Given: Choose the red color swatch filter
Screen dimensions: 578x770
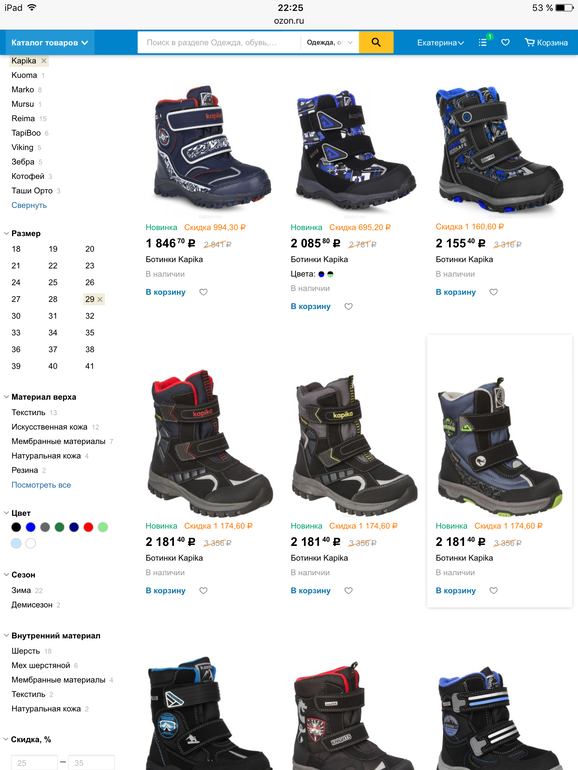Looking at the screenshot, I should 88,527.
